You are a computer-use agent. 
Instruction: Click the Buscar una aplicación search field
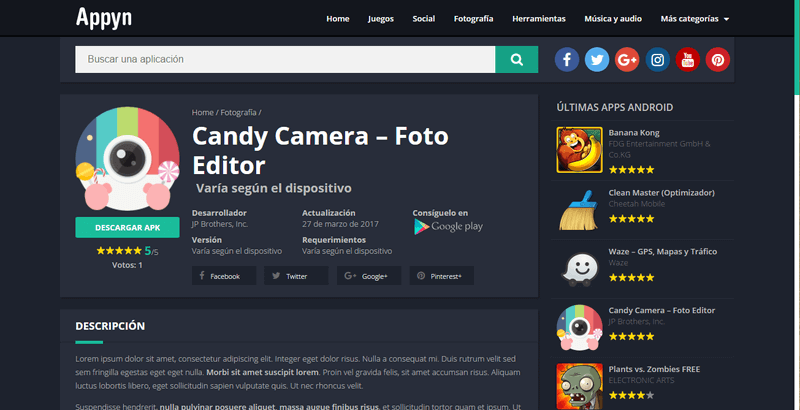point(285,60)
